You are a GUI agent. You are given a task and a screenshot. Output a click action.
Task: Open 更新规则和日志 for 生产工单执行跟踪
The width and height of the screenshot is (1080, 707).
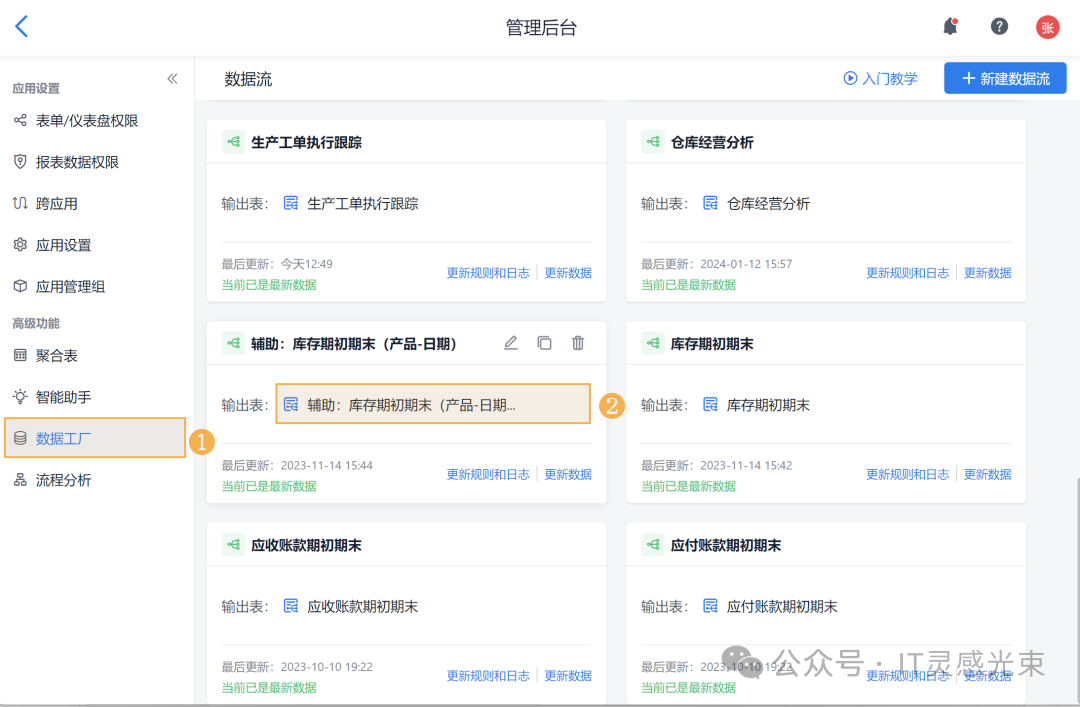click(488, 273)
